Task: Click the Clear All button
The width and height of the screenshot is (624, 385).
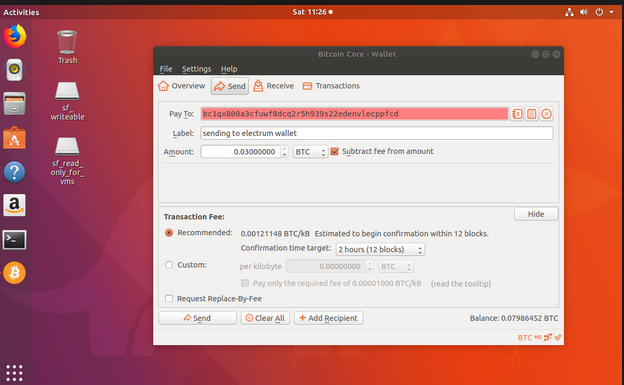Action: click(265, 318)
